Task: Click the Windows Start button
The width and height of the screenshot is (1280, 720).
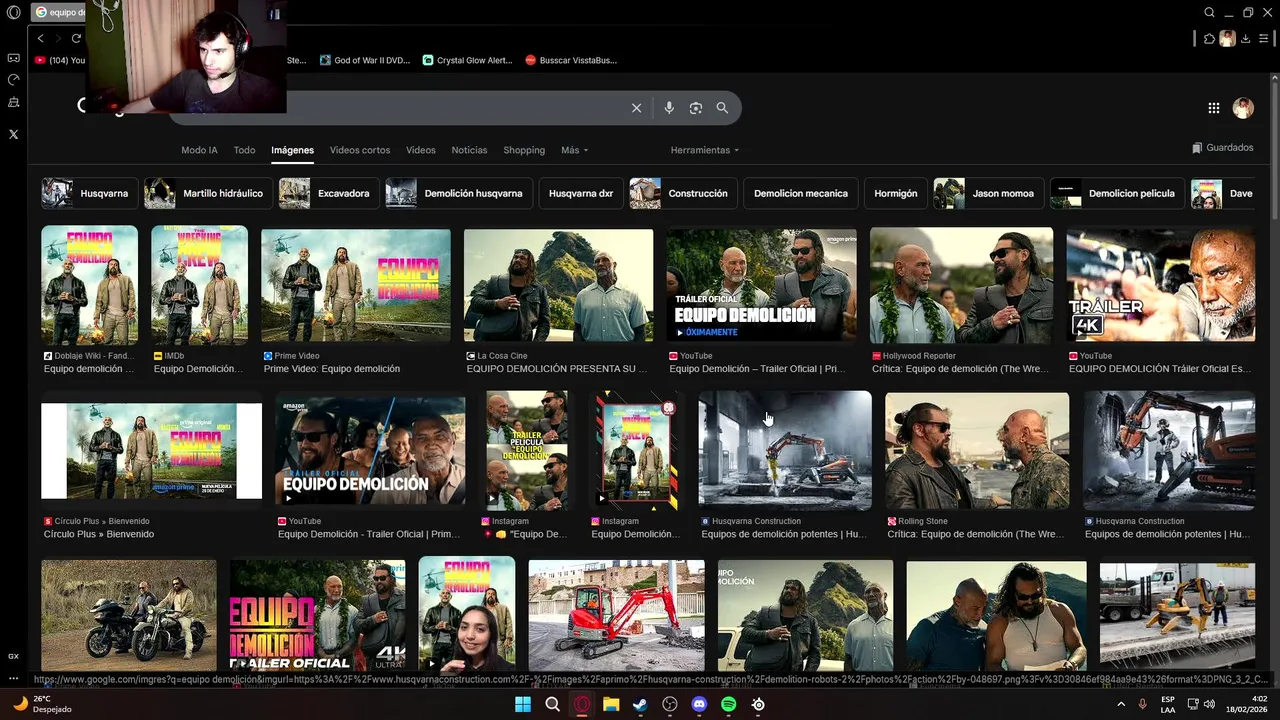Action: [x=523, y=704]
